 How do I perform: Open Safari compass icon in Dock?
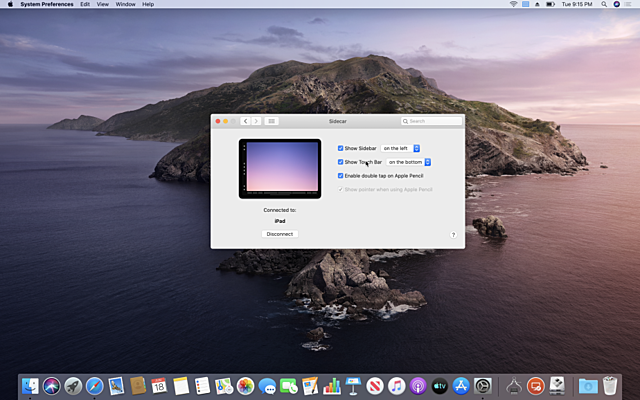(x=95, y=386)
